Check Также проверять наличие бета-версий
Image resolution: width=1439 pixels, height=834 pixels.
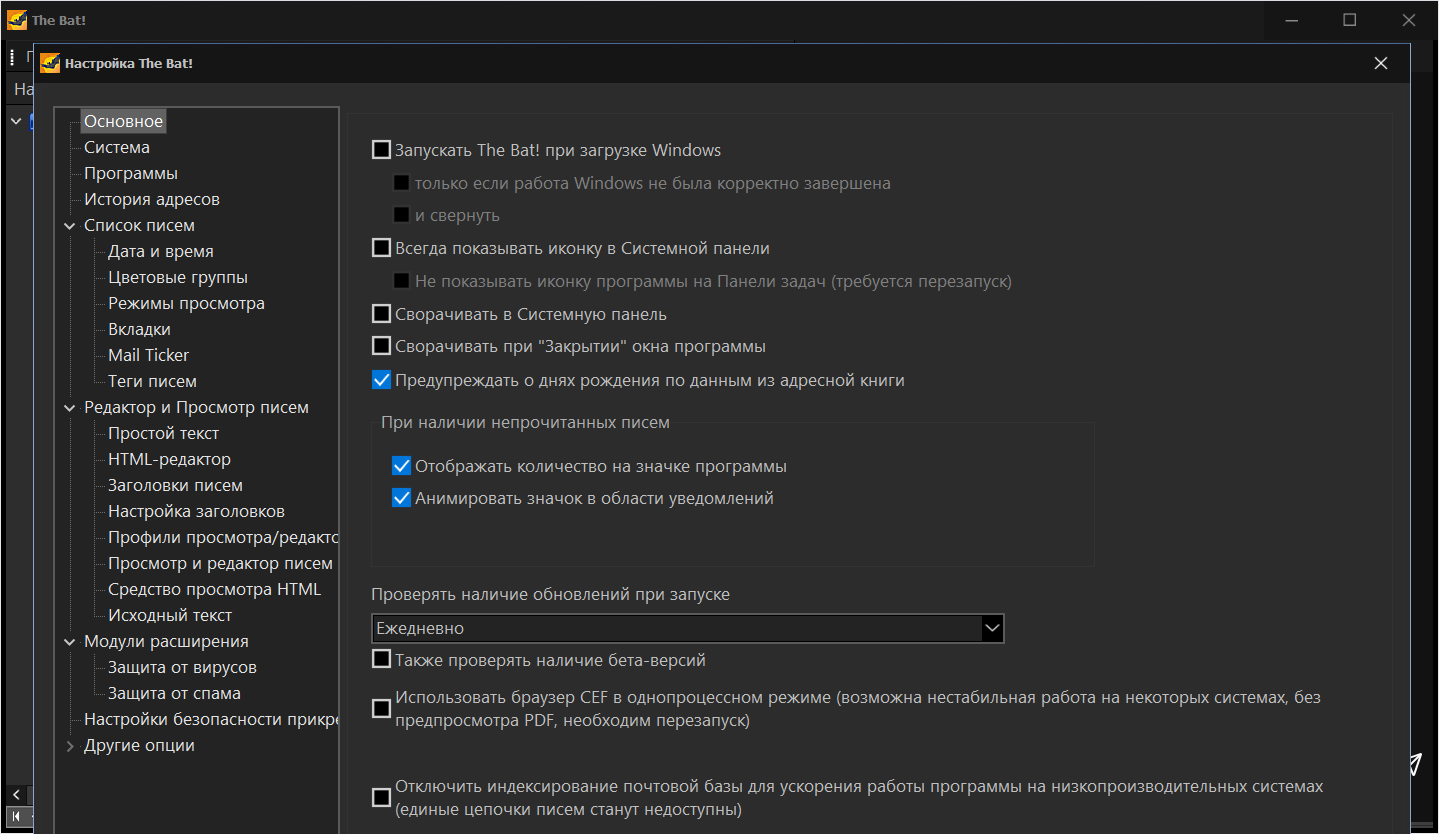point(381,659)
